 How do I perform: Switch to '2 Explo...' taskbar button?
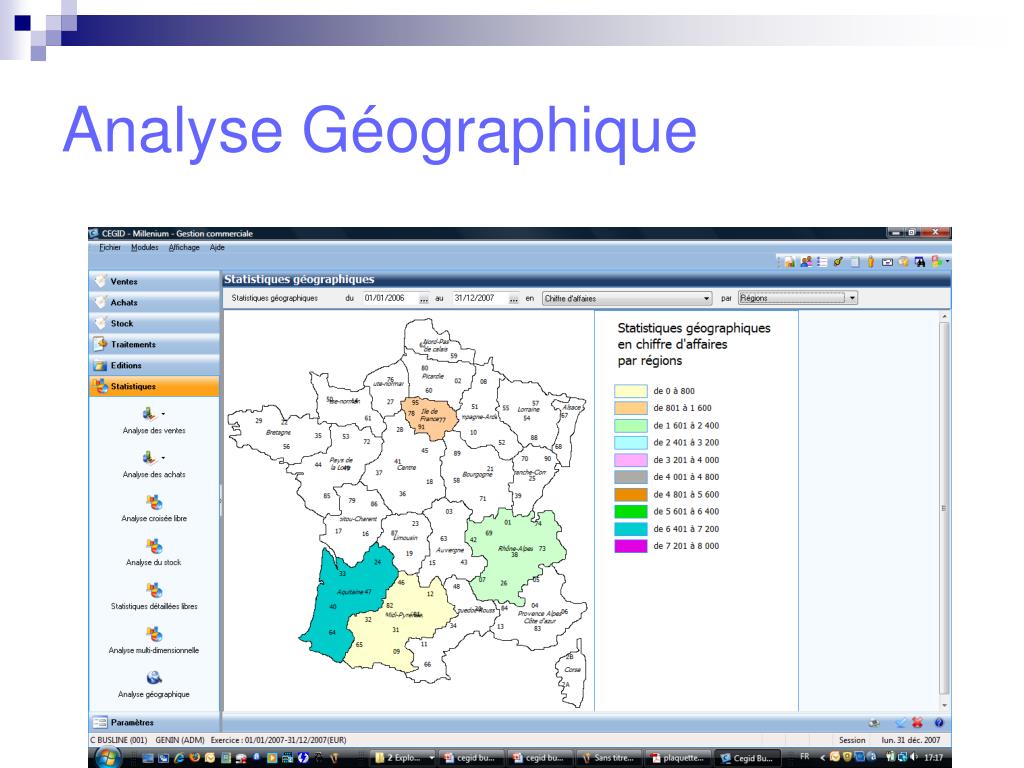(404, 758)
